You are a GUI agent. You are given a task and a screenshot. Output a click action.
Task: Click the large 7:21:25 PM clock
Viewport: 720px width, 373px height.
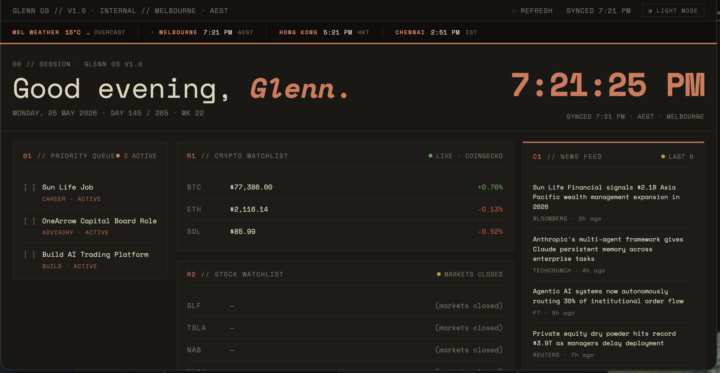(608, 85)
